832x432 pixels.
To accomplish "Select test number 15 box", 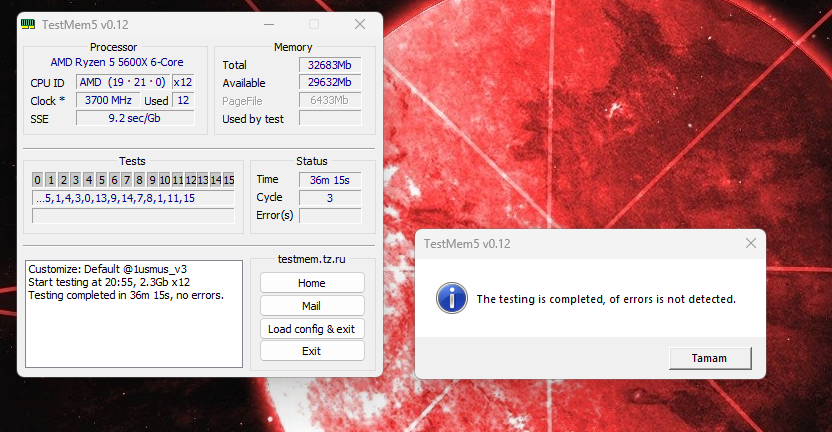I will pyautogui.click(x=228, y=180).
